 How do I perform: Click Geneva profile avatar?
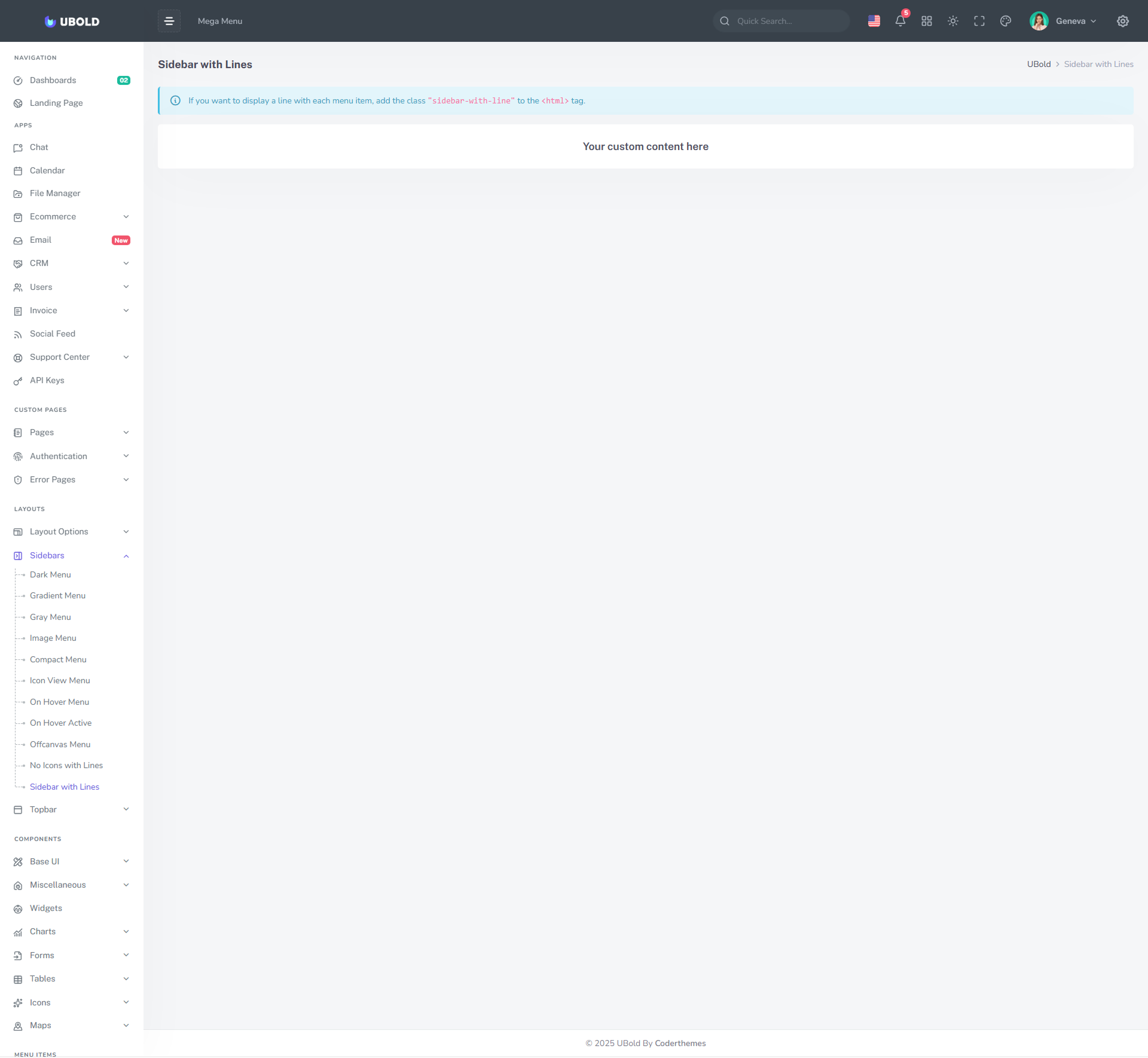tap(1039, 21)
